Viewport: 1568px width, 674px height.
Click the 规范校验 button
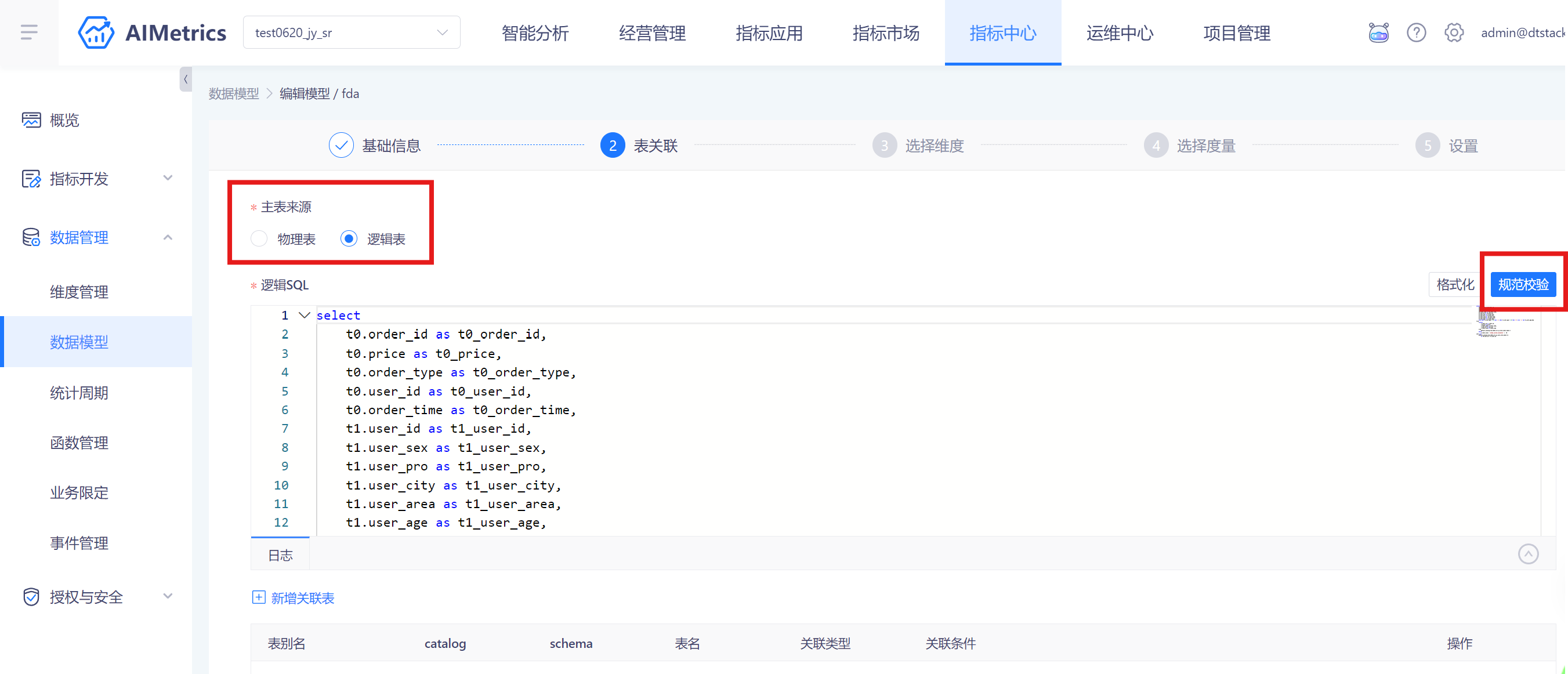1523,284
